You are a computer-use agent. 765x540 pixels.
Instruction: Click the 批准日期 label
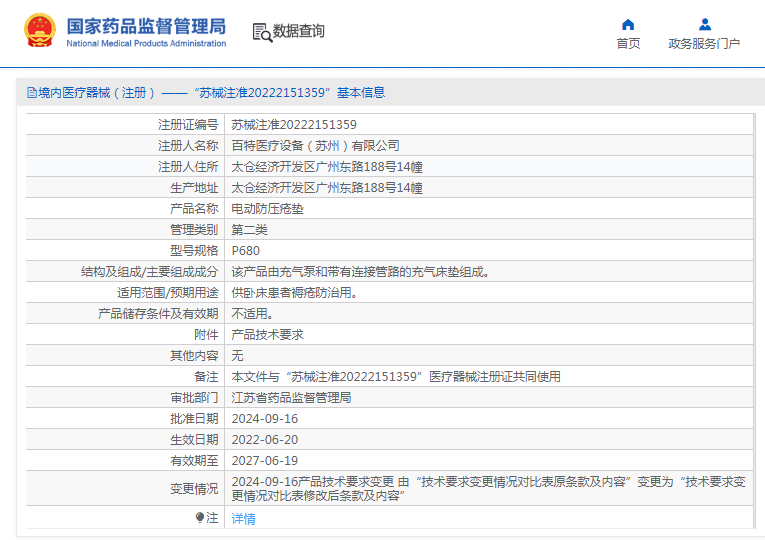tap(194, 419)
